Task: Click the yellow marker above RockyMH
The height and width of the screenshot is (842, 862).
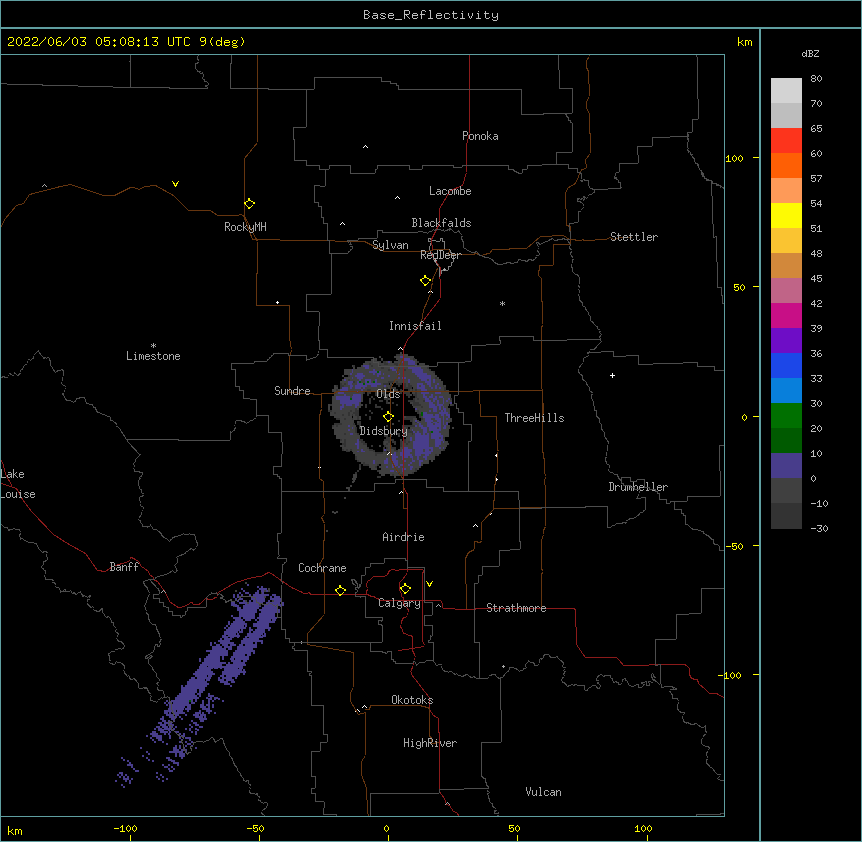Action: coord(249,204)
